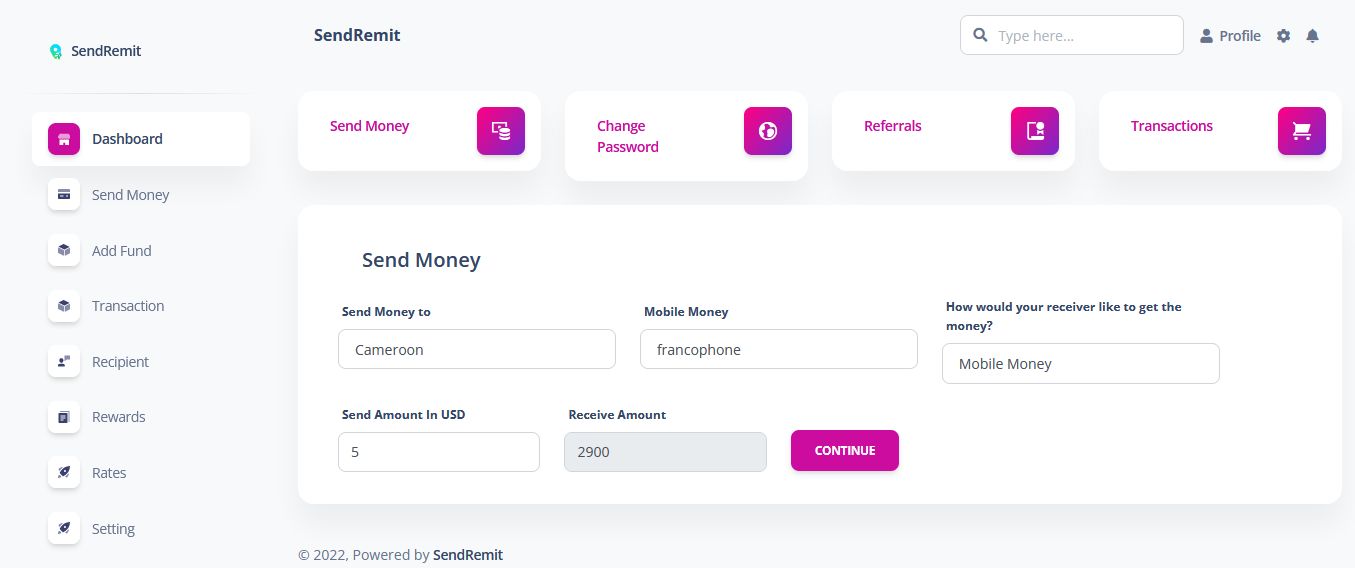This screenshot has width=1355, height=568.
Task: Click the Type here search box
Action: [1072, 35]
